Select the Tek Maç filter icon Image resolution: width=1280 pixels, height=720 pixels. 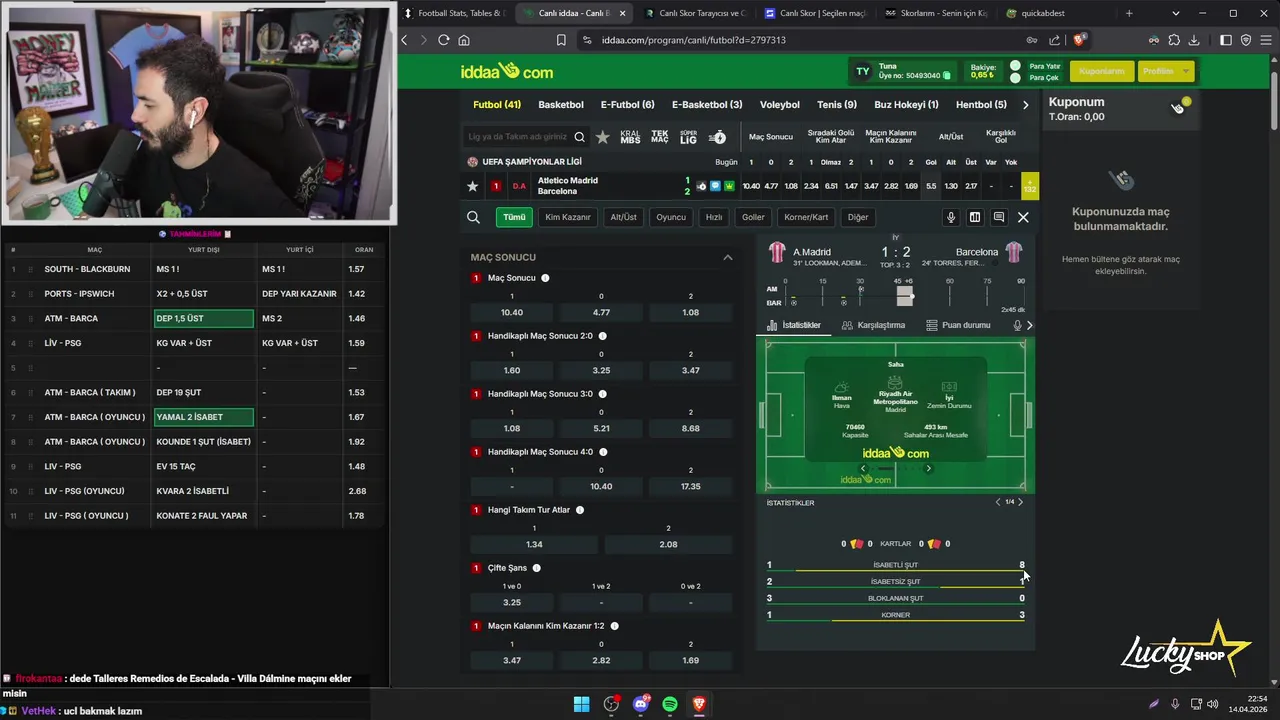[660, 137]
